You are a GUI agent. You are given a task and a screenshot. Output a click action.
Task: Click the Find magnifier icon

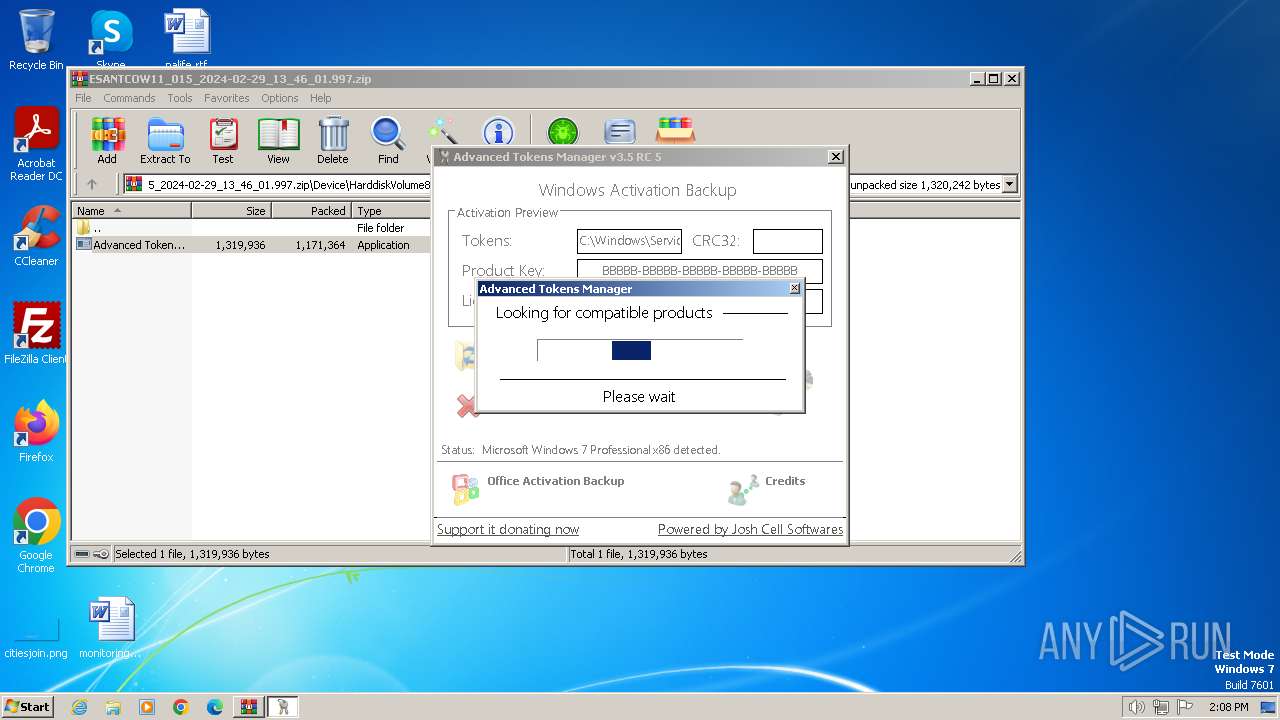[388, 141]
